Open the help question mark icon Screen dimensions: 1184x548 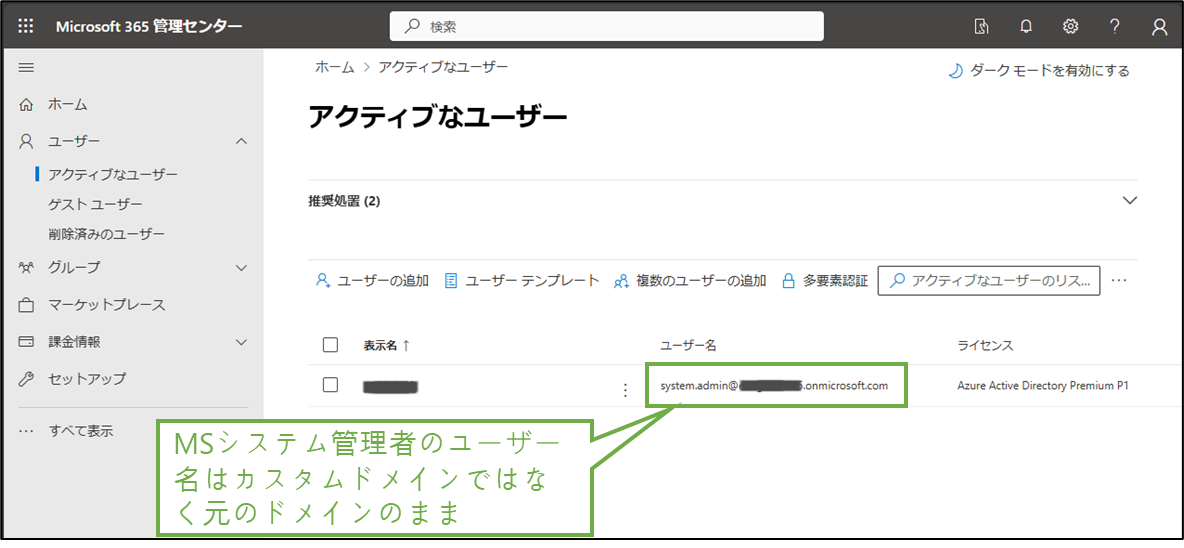(x=1115, y=27)
